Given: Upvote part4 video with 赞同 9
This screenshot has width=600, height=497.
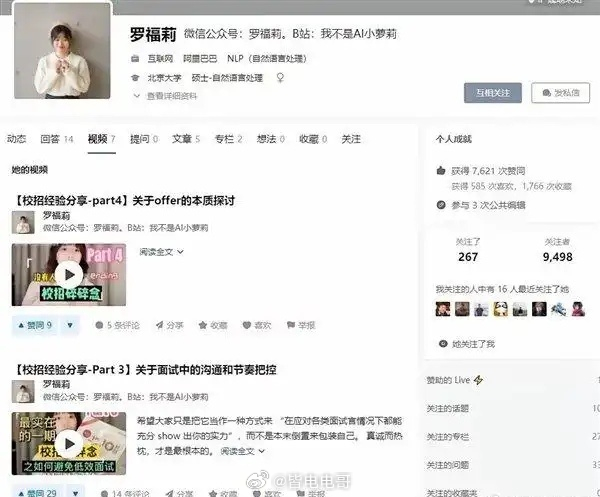Looking at the screenshot, I should click(35, 325).
